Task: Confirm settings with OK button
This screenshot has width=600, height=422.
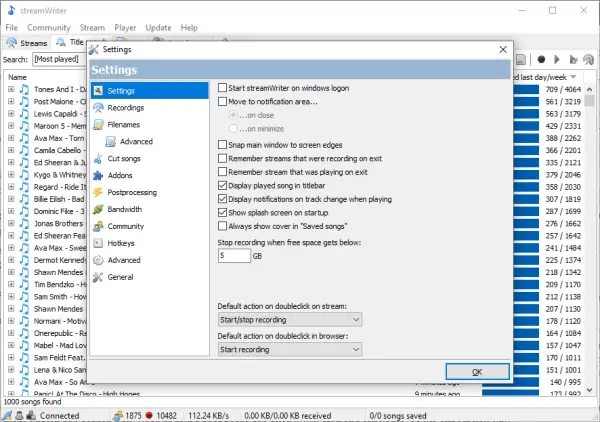Action: pos(477,371)
